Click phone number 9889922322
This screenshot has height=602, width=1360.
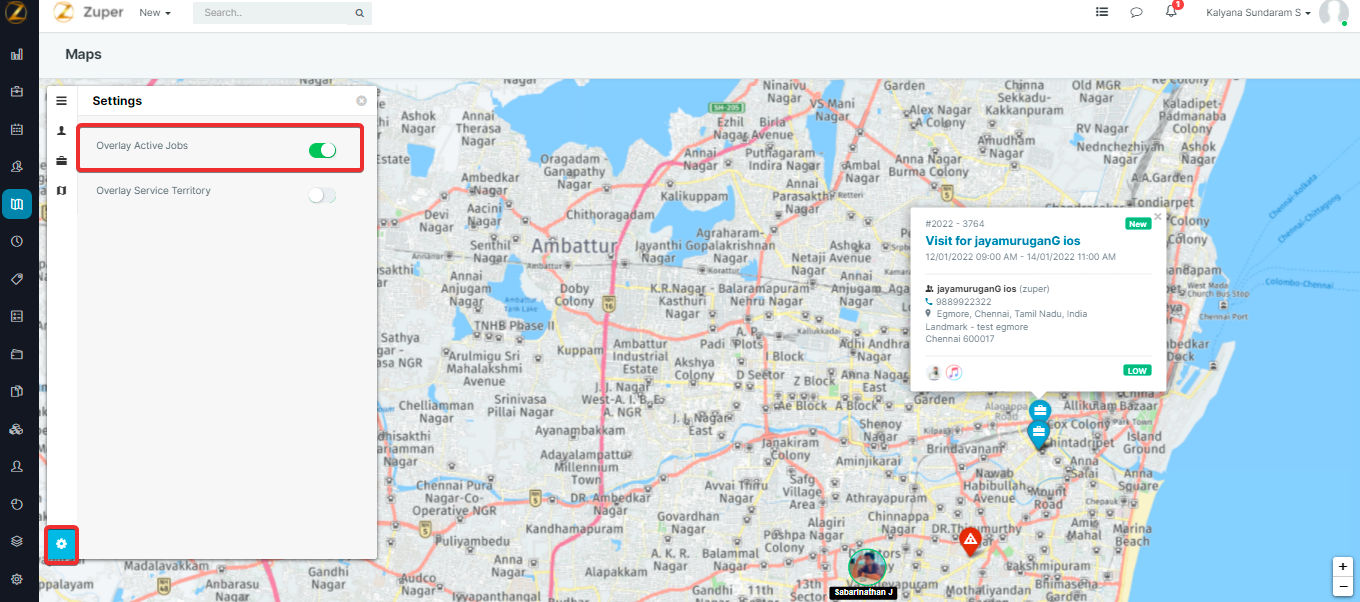point(963,301)
